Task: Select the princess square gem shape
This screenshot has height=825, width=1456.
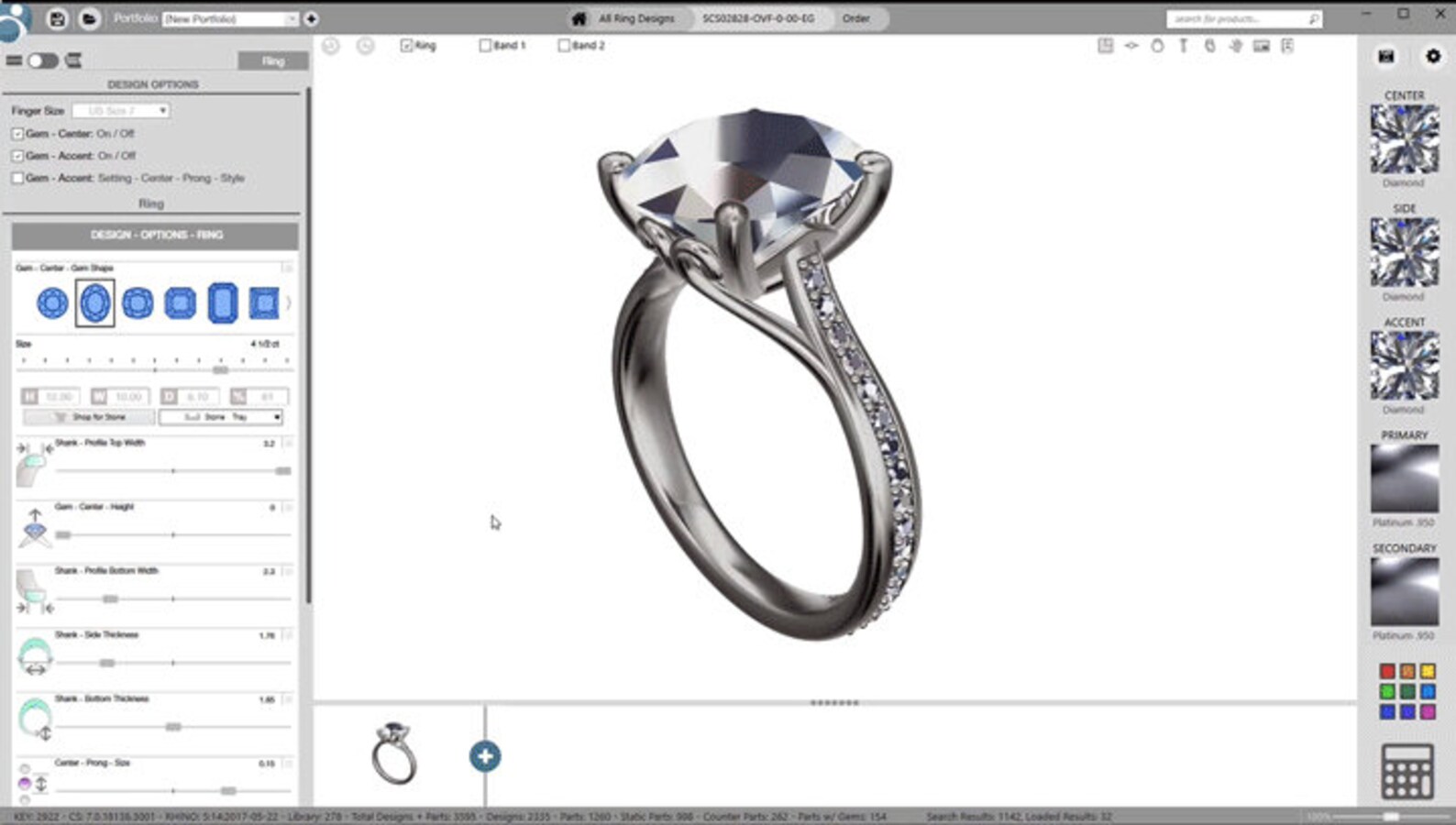Action: coord(264,302)
